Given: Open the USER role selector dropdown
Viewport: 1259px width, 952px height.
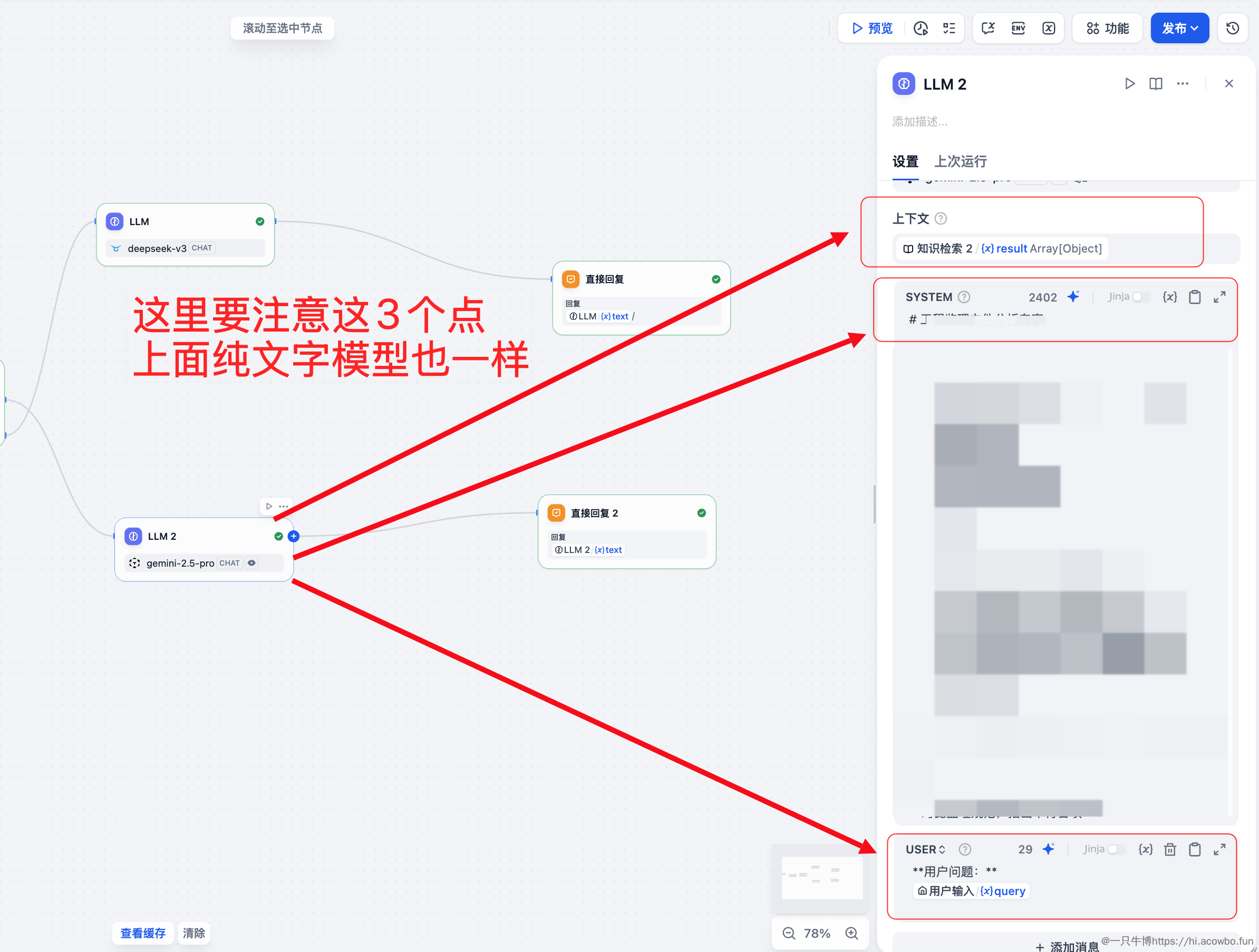Looking at the screenshot, I should pyautogui.click(x=924, y=849).
